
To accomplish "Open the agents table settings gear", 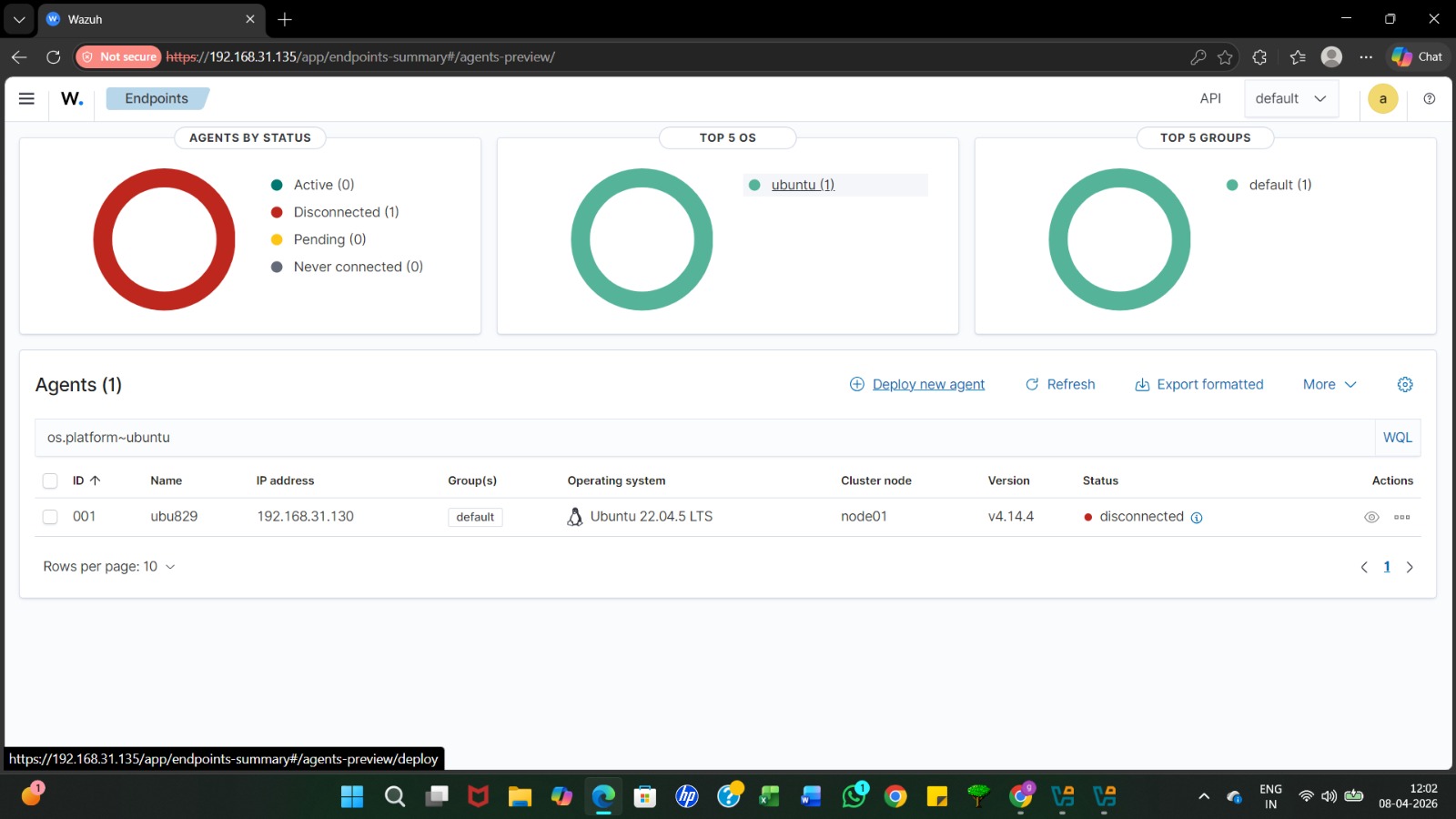I will click(1405, 384).
